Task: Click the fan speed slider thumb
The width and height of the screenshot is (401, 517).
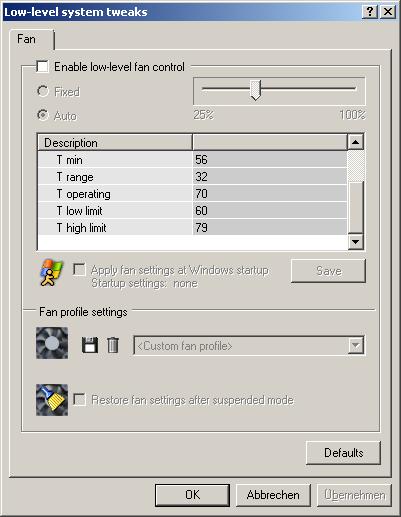Action: [x=256, y=90]
